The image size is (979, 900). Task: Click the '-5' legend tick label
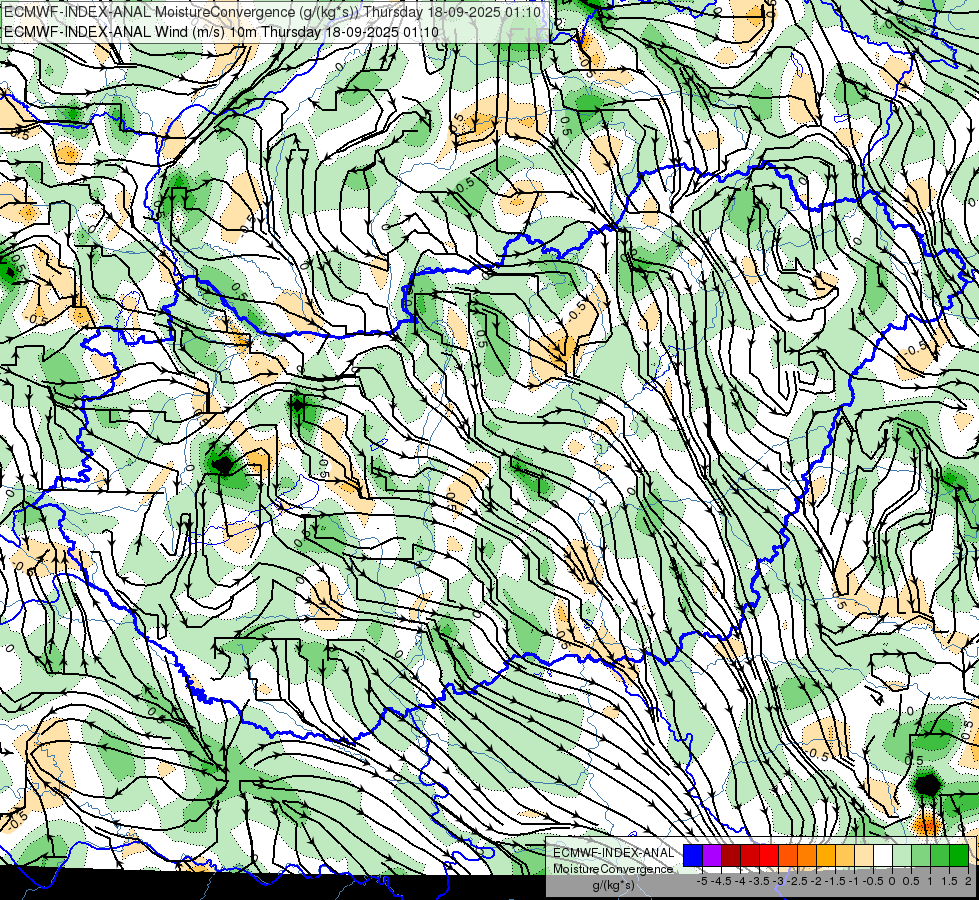[702, 881]
